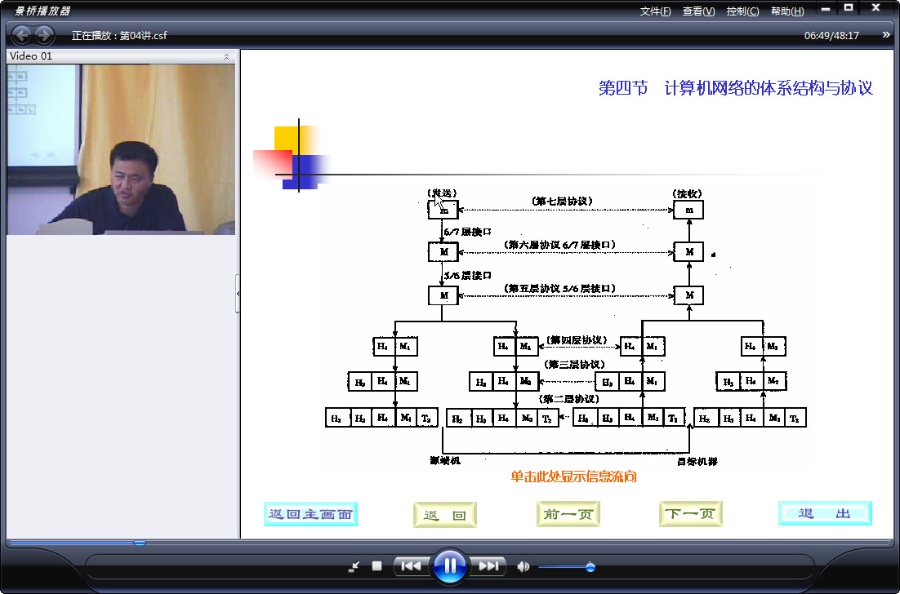Screen dimensions: 900x594
Task: Adjust the volume slider knob
Action: 590,567
